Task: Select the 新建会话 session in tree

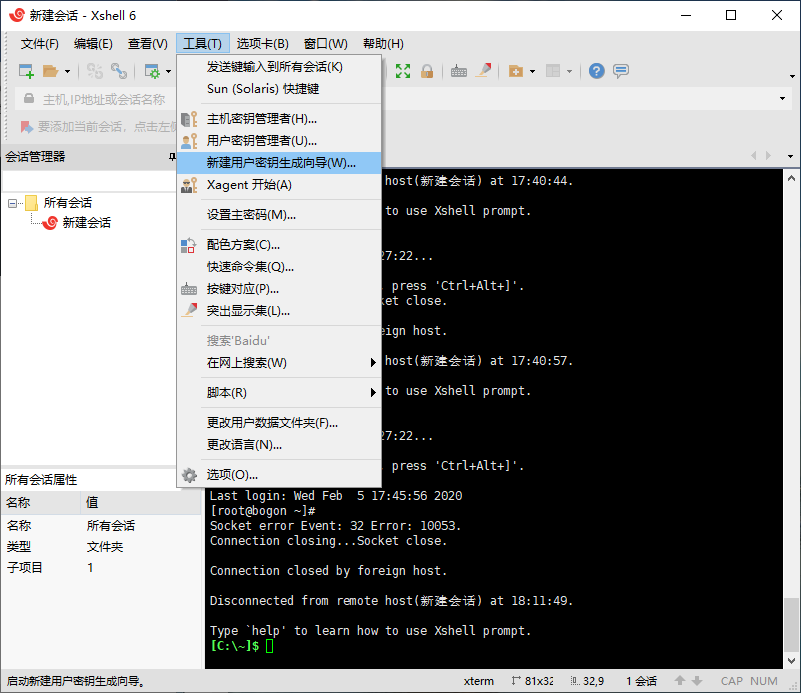Action: [x=86, y=223]
